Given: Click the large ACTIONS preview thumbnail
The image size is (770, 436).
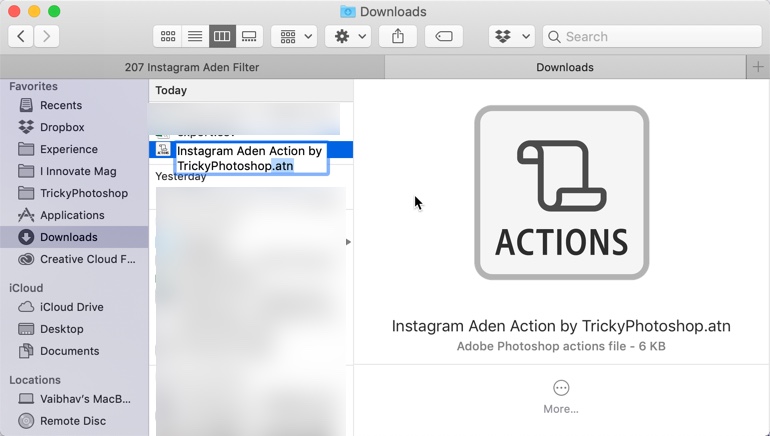Looking at the screenshot, I should click(561, 192).
